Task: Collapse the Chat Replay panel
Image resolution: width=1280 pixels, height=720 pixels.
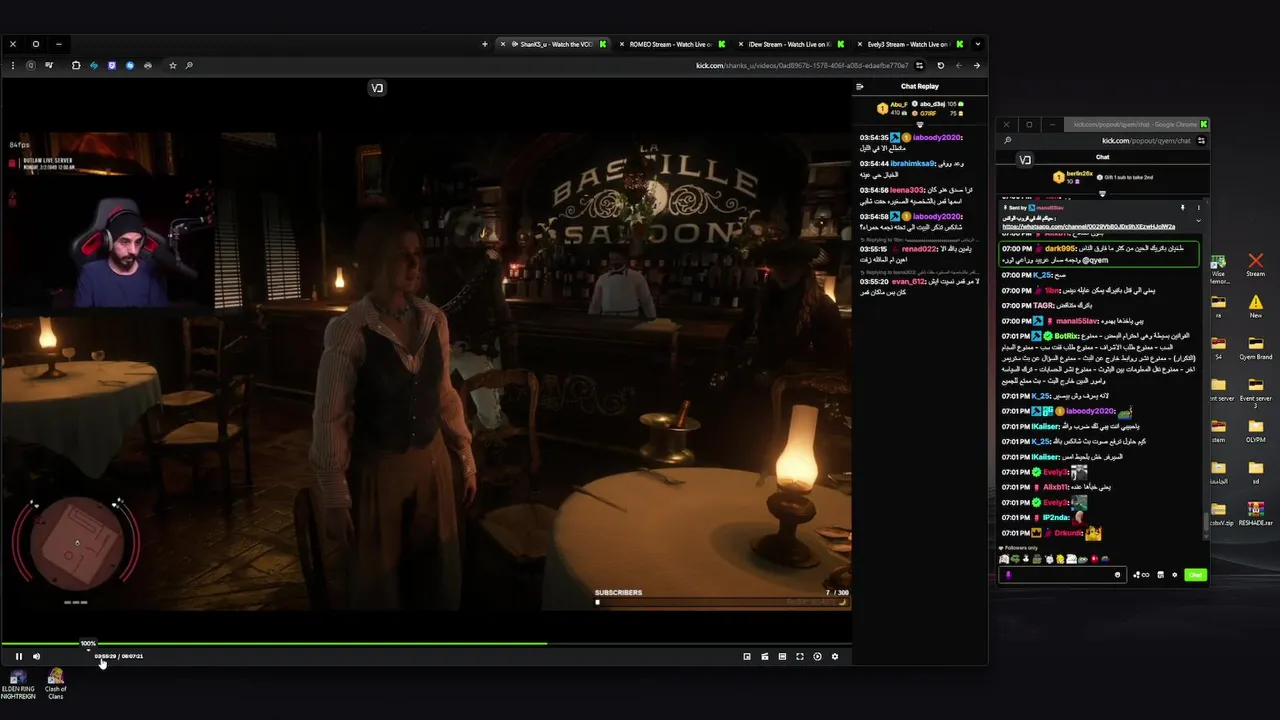Action: [x=860, y=86]
